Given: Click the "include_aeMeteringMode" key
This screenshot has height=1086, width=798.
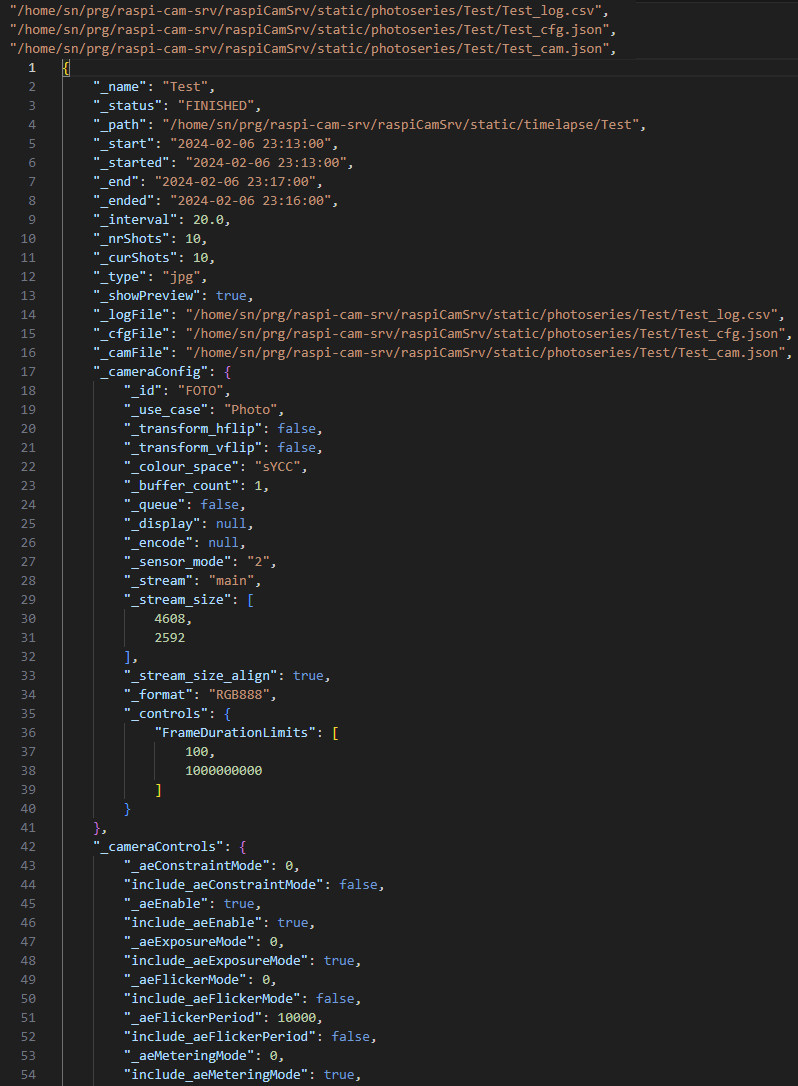Looking at the screenshot, I should coord(215,1075).
